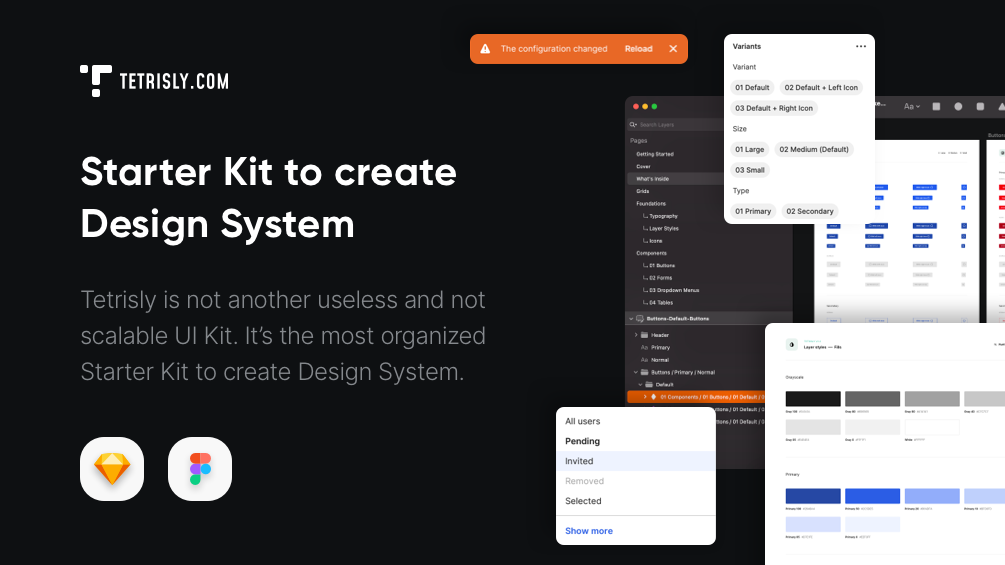Viewport: 1005px width, 565px height.
Task: Select Invited in the dropdown menu
Action: tap(636, 461)
